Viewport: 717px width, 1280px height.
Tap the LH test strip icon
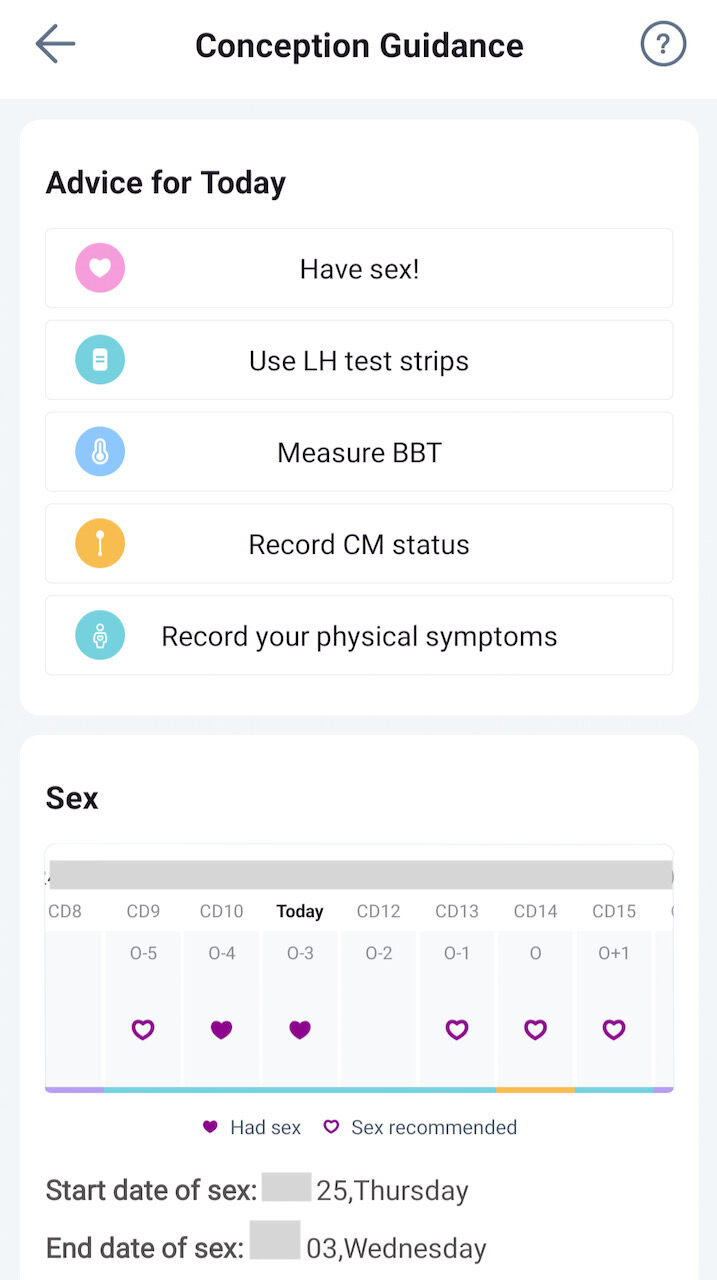pyautogui.click(x=100, y=360)
